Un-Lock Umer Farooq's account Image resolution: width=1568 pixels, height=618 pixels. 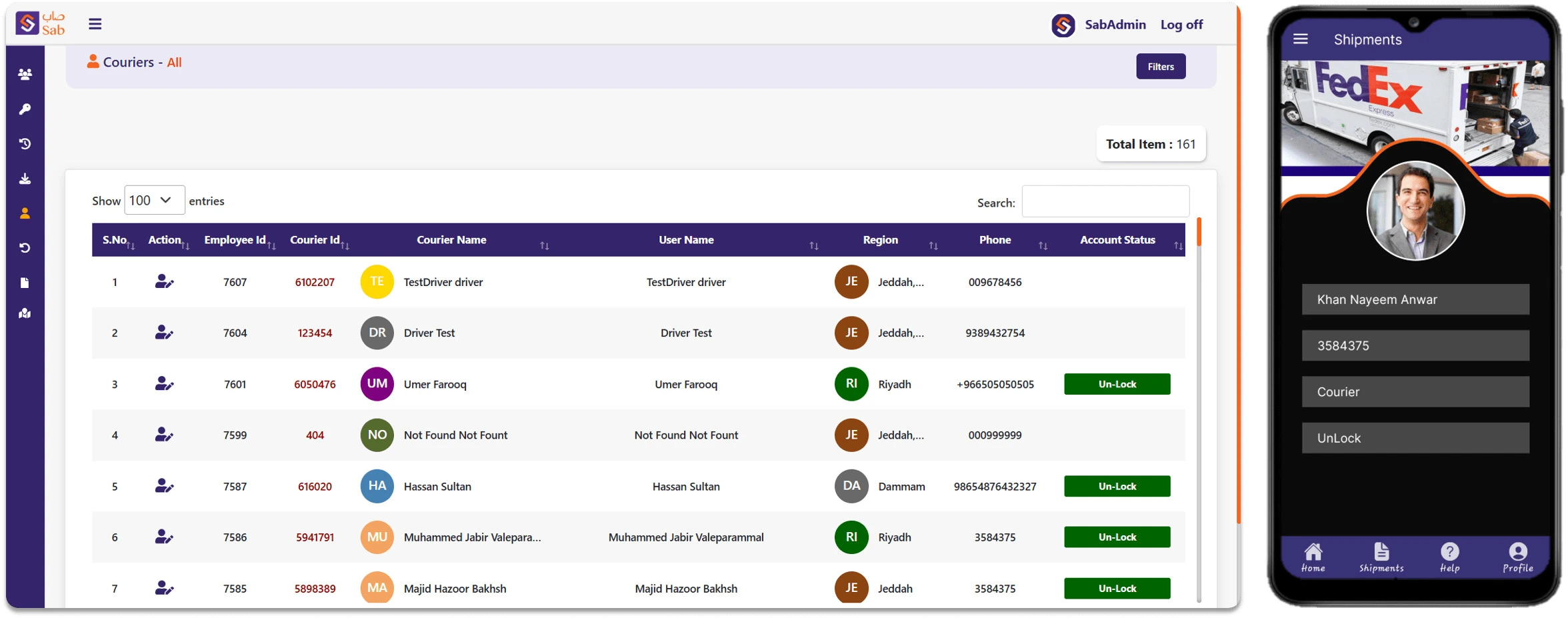tap(1117, 384)
